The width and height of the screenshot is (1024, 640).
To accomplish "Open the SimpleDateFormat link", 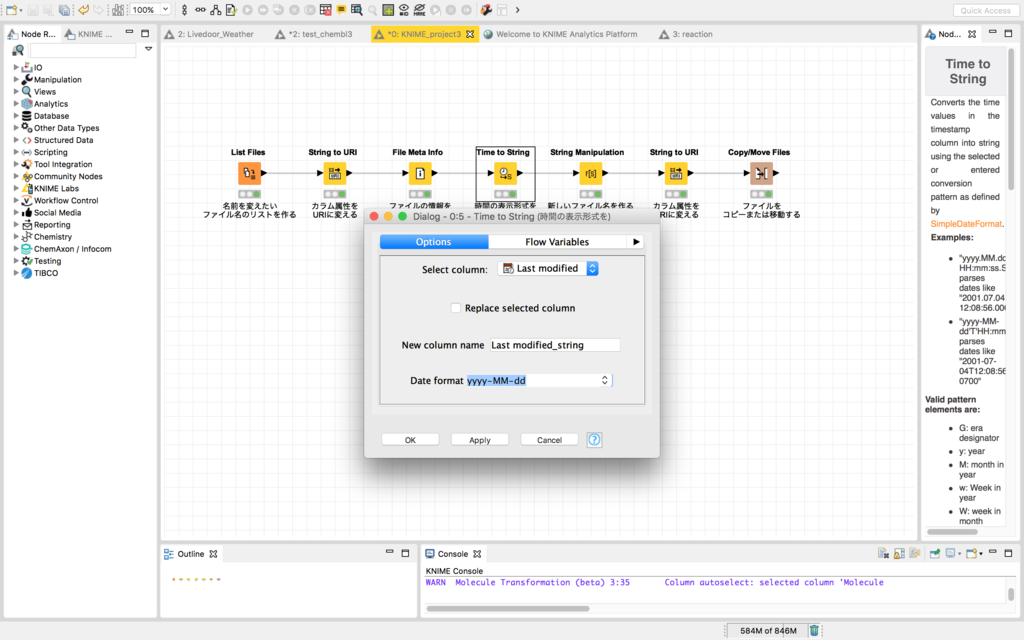I will tap(966, 223).
